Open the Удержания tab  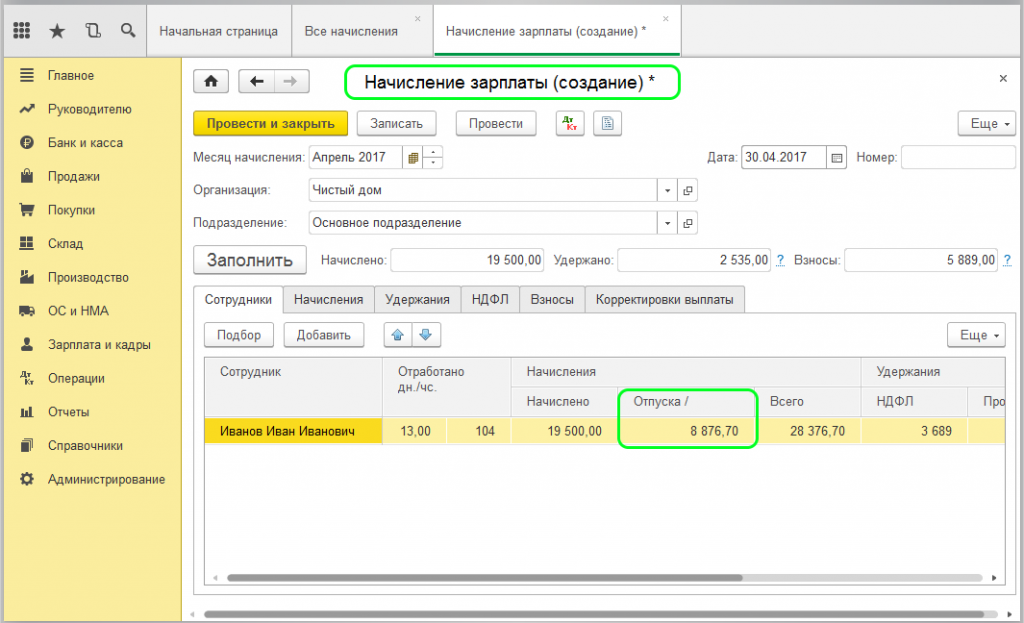point(418,299)
